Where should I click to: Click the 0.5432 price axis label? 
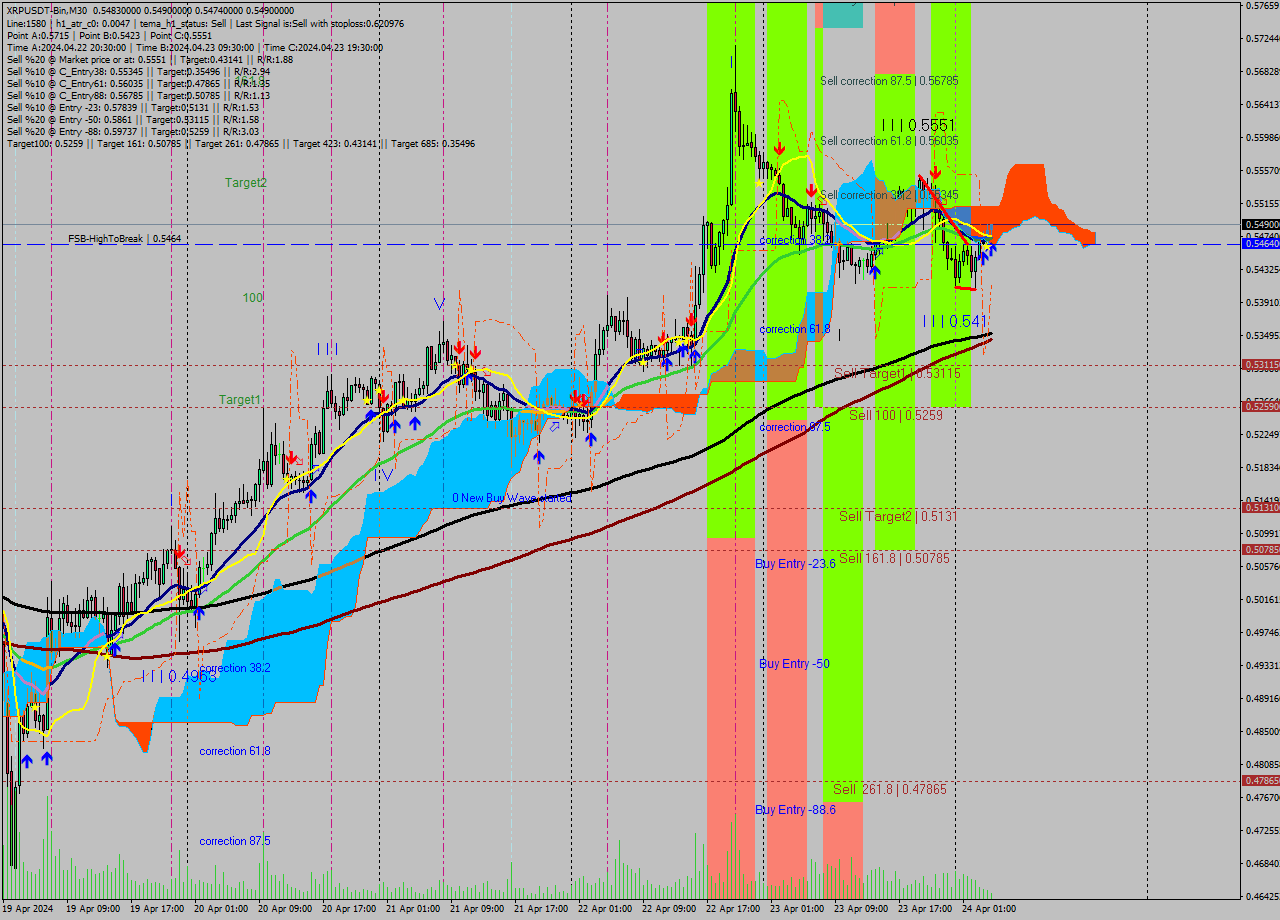click(1262, 270)
